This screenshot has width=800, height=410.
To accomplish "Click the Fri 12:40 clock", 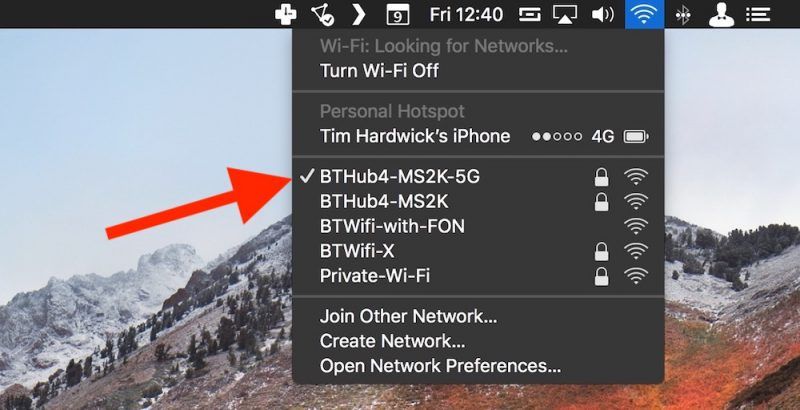I will tap(466, 14).
